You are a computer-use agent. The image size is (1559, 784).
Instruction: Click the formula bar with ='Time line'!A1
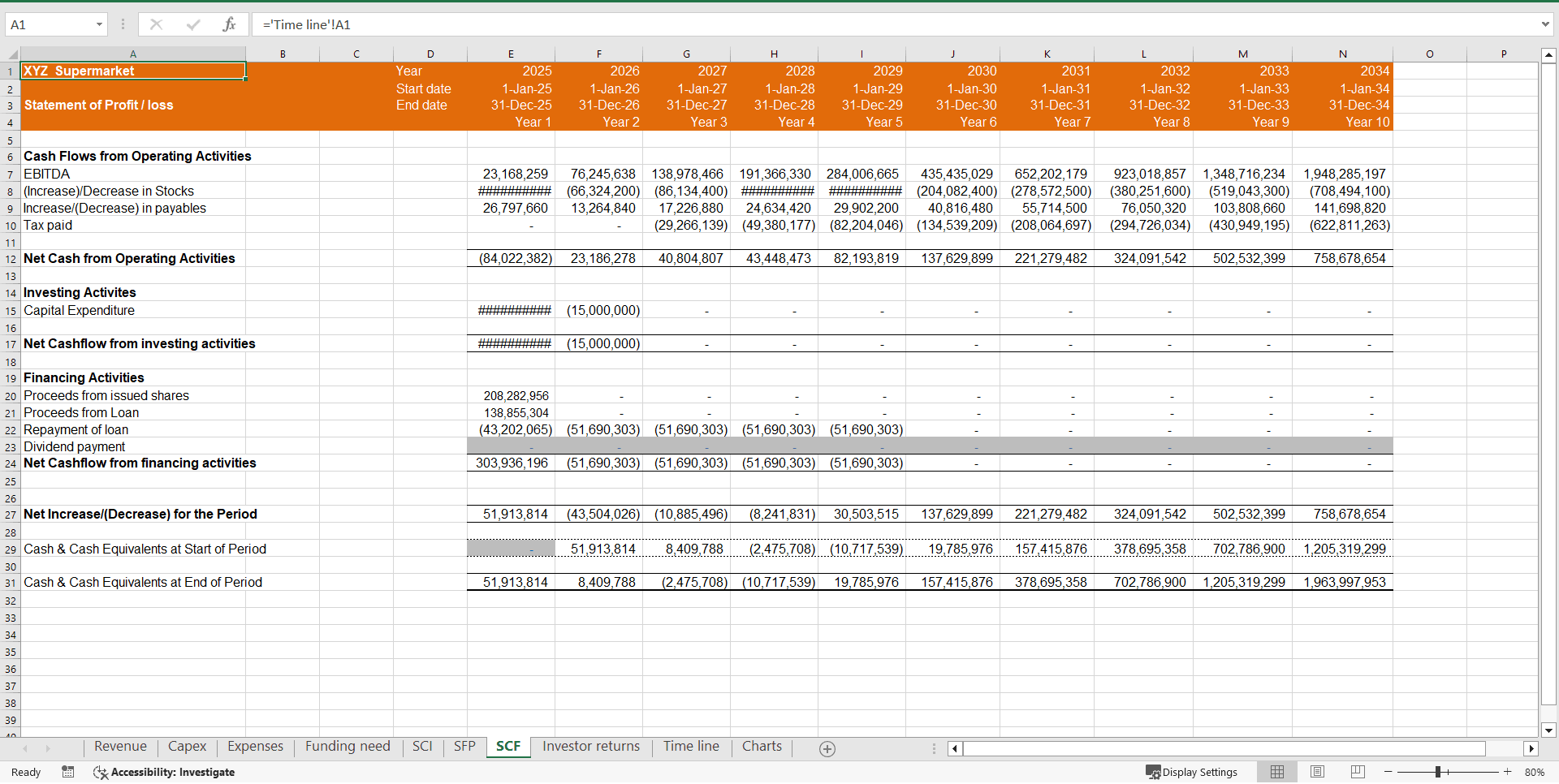(893, 24)
